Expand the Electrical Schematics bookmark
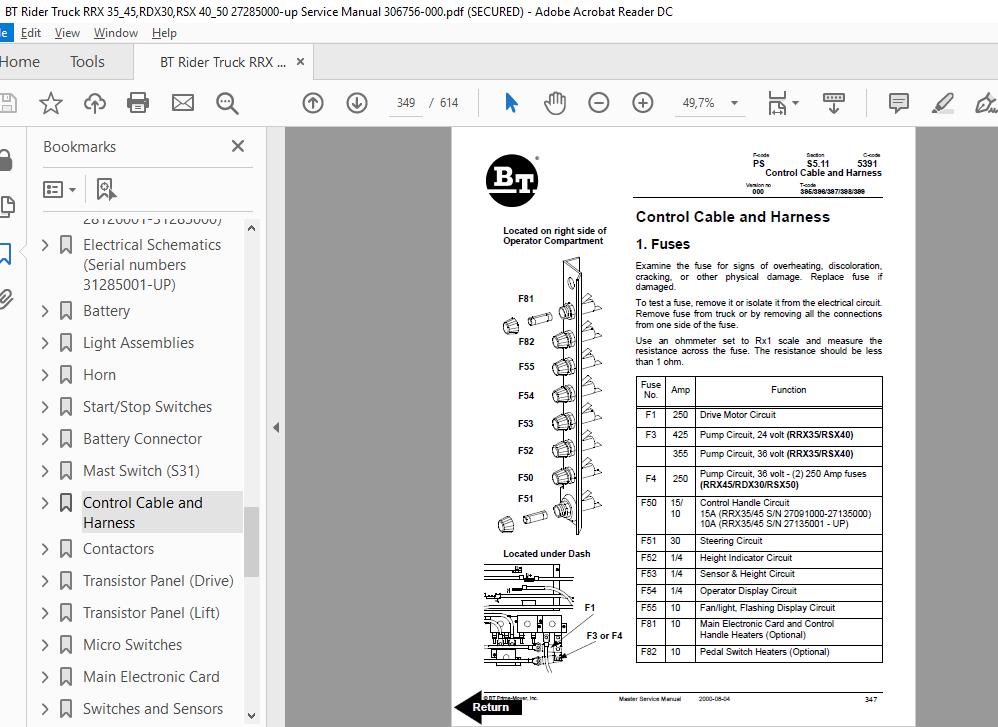 [x=45, y=244]
